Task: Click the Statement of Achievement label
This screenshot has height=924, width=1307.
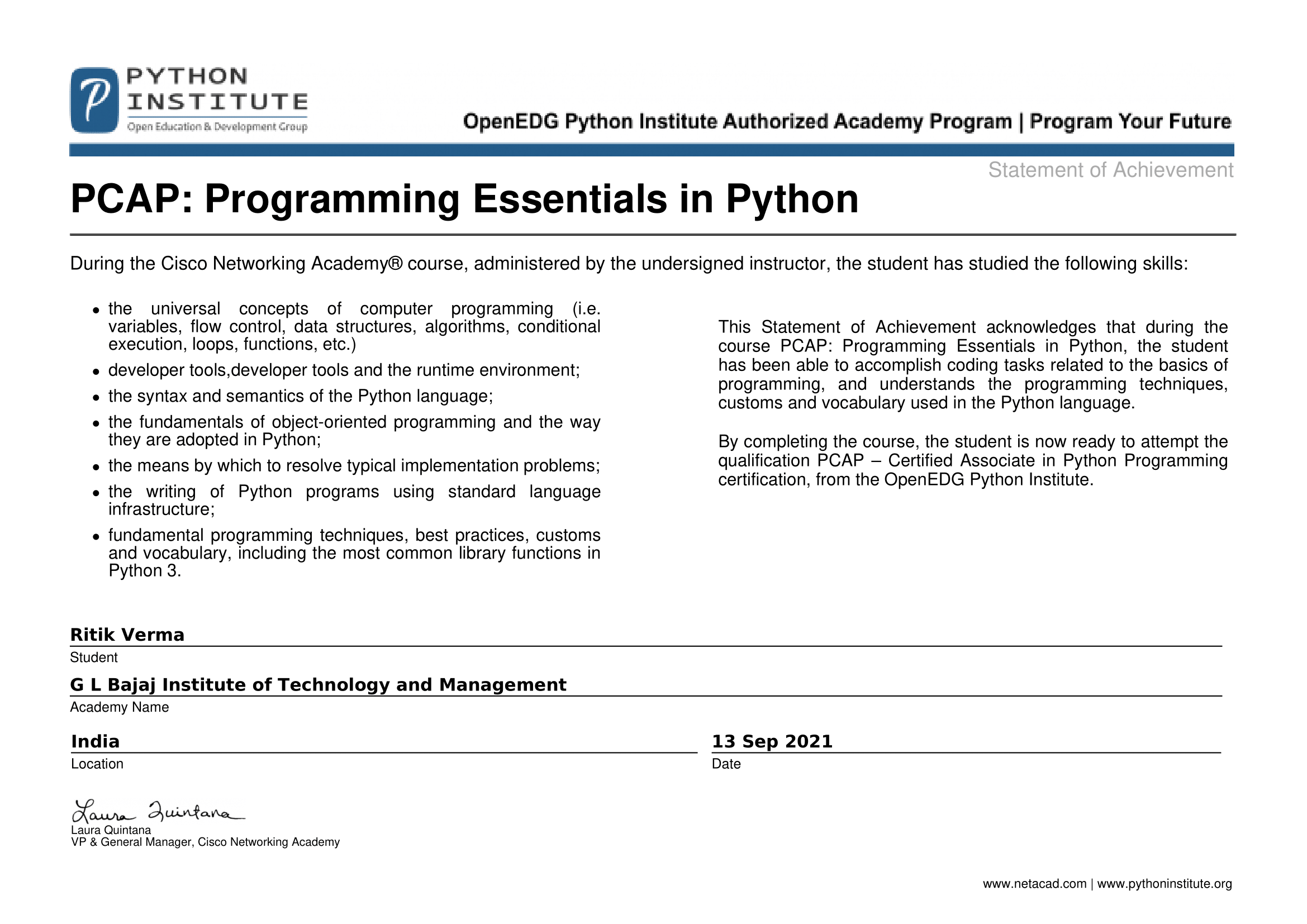Action: (x=1110, y=170)
